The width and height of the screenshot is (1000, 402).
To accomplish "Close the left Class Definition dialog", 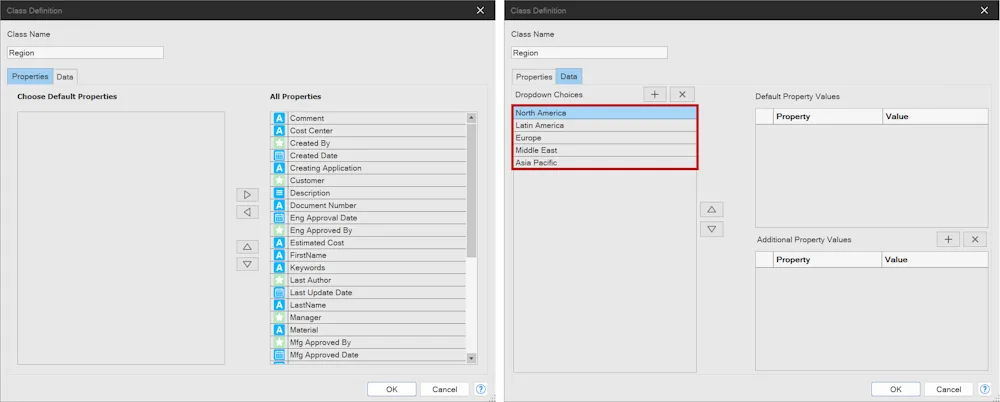I will (x=480, y=10).
